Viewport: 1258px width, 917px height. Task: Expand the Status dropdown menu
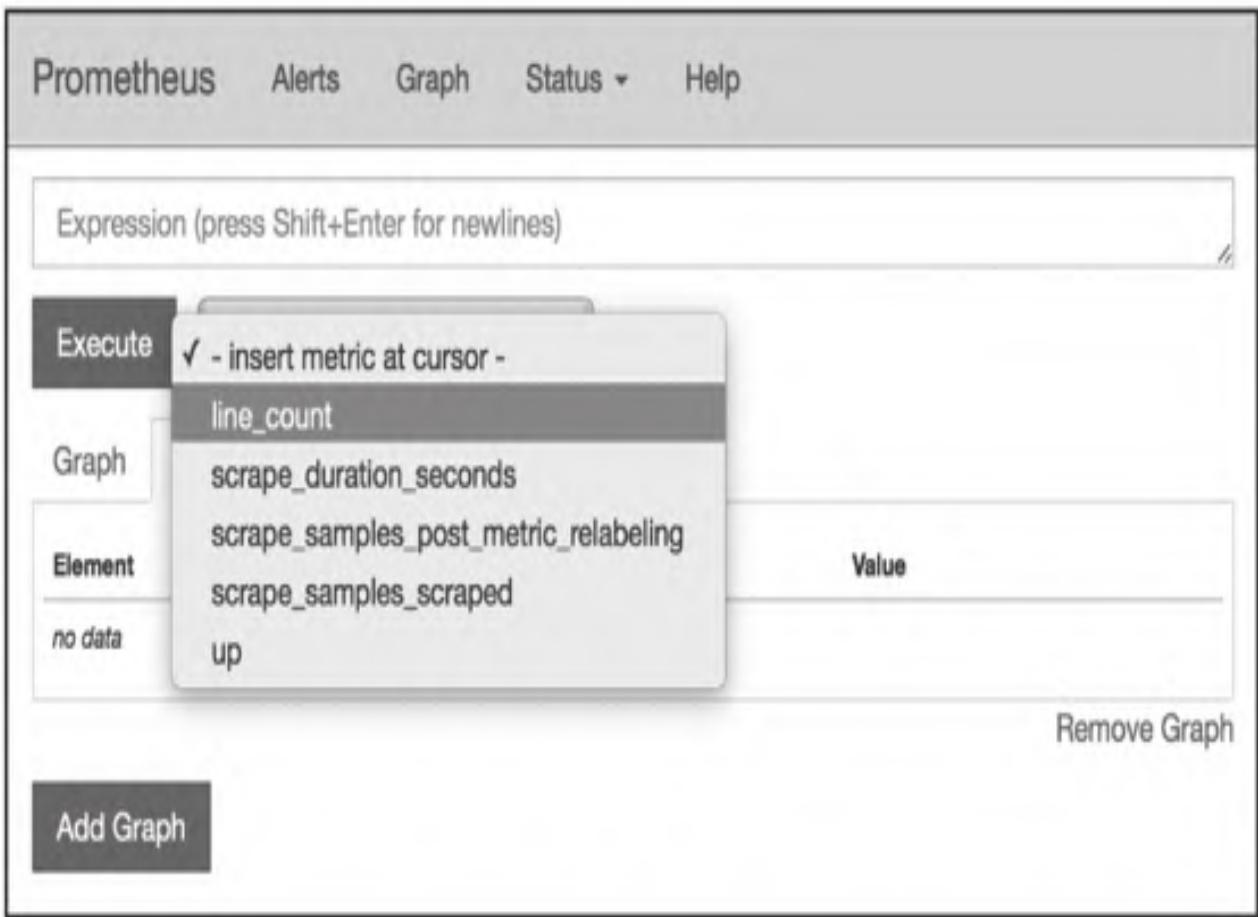(575, 79)
